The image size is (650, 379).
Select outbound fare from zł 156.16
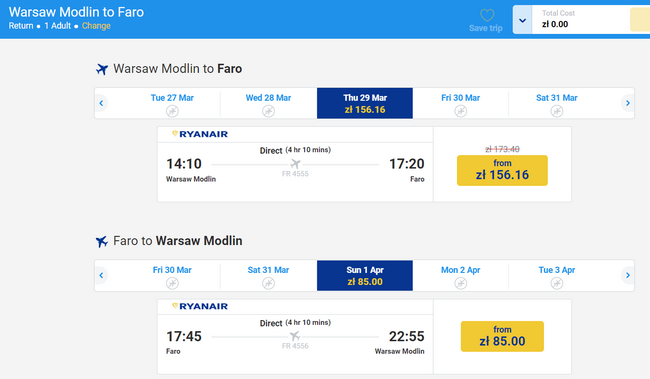[502, 170]
